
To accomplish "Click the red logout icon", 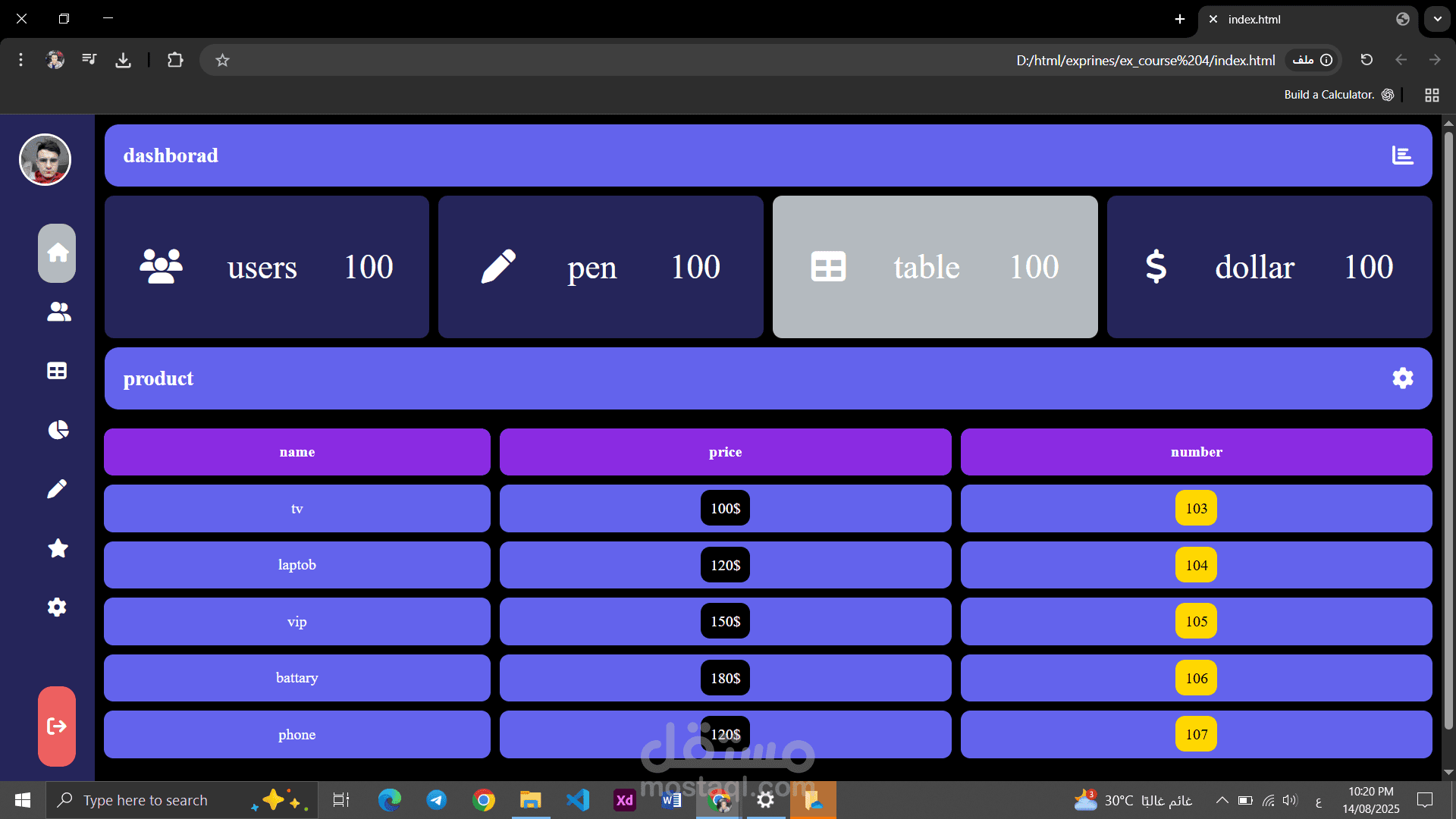I will 57,726.
